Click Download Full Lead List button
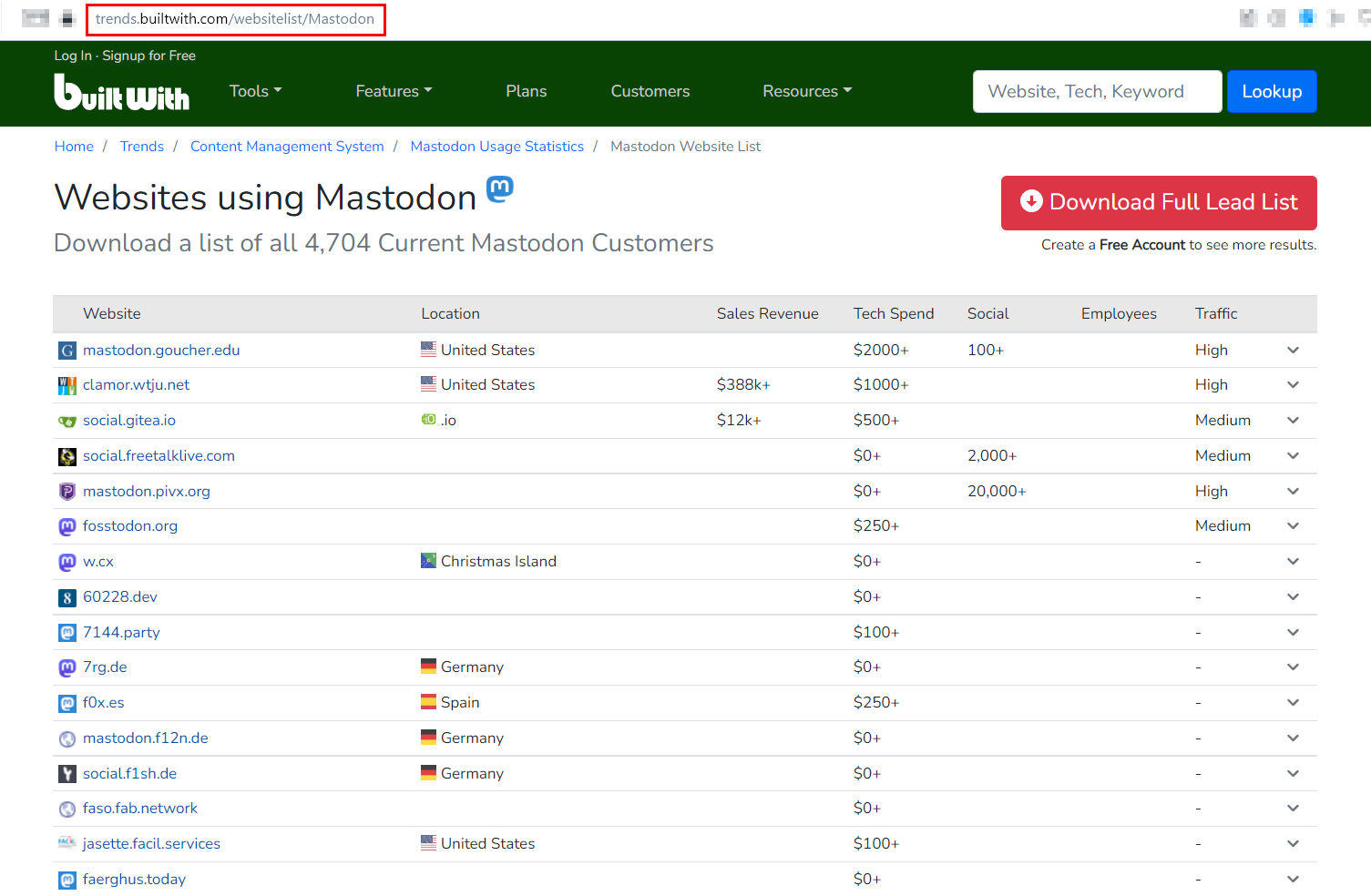Screen dimensions: 1371x896 pos(1159,202)
